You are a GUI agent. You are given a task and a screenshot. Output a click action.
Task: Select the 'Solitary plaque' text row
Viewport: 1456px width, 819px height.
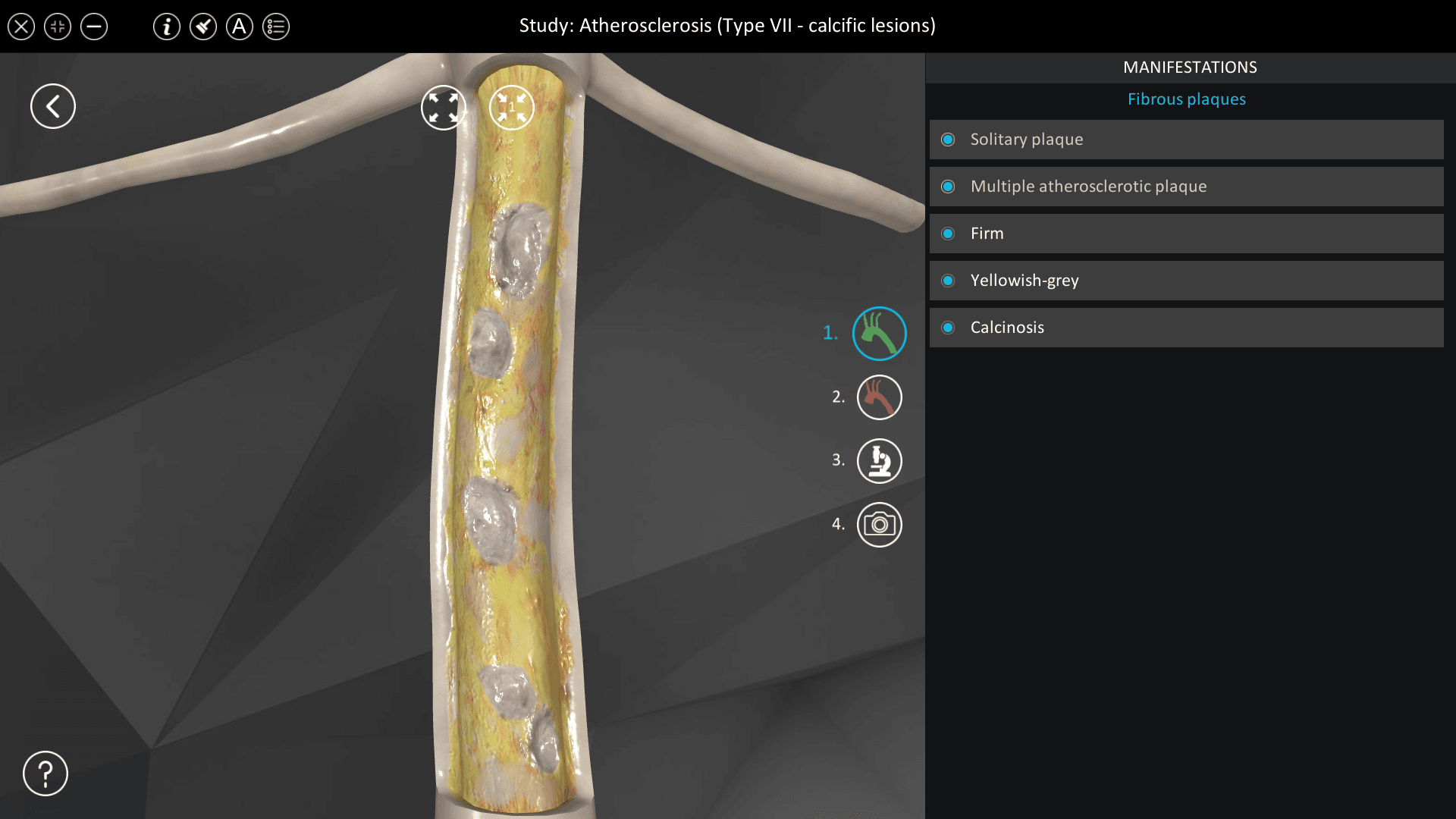click(x=1187, y=140)
